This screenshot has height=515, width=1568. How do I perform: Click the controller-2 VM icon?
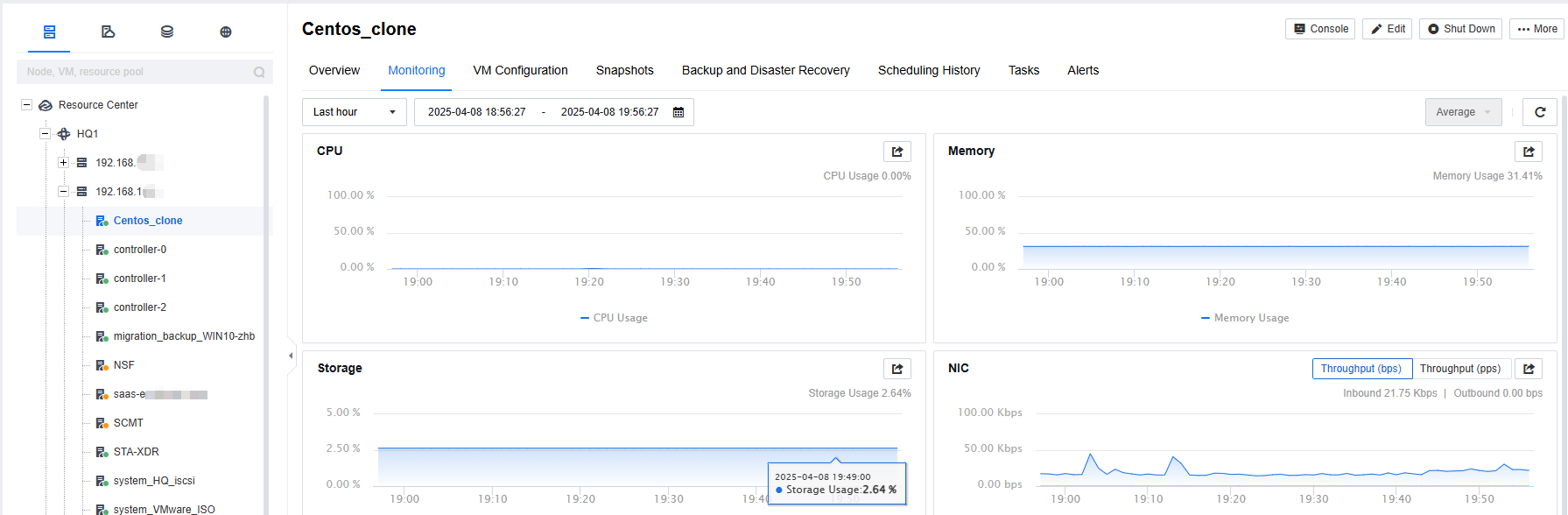pos(102,307)
